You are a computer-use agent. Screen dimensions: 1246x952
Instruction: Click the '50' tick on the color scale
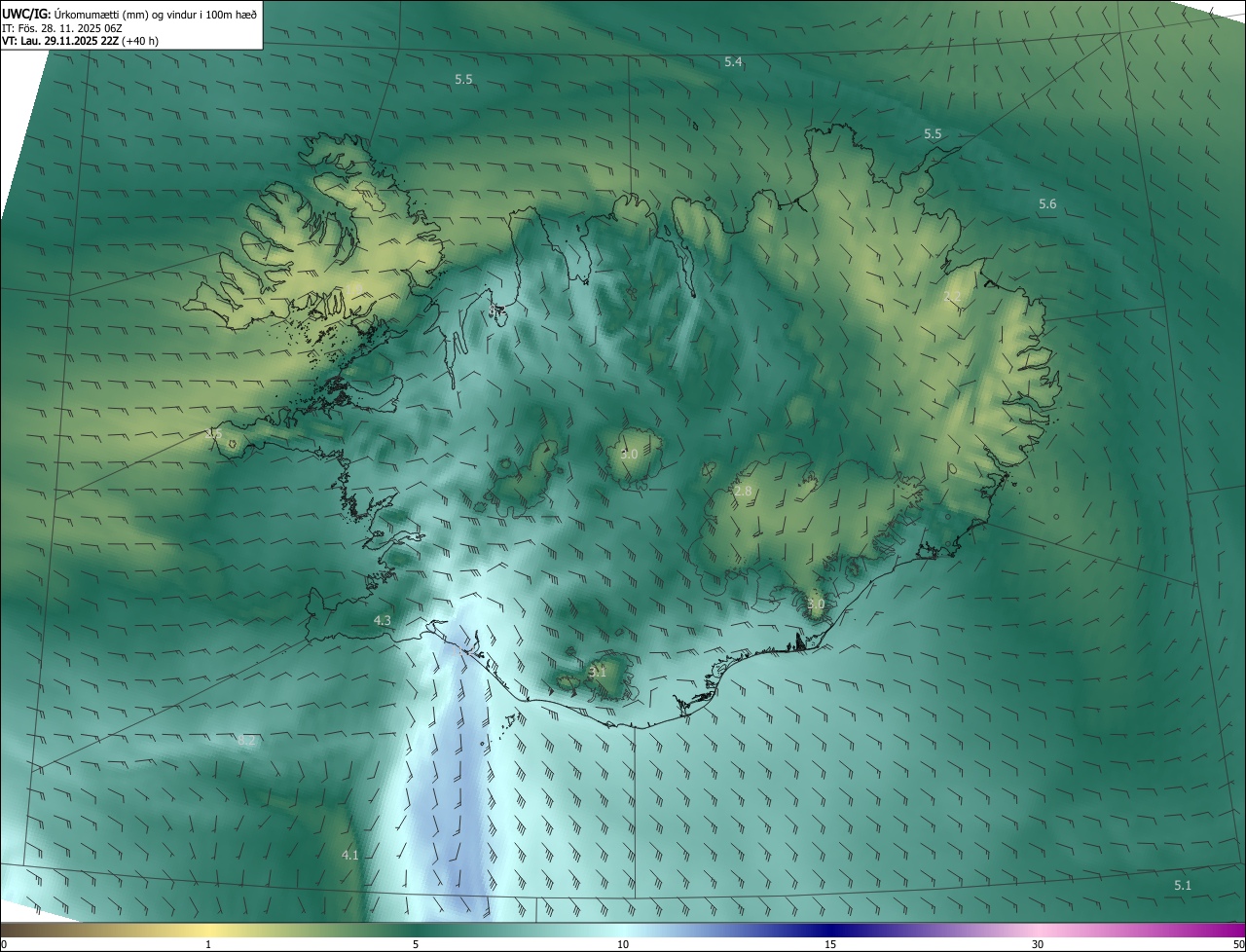pyautogui.click(x=1238, y=944)
